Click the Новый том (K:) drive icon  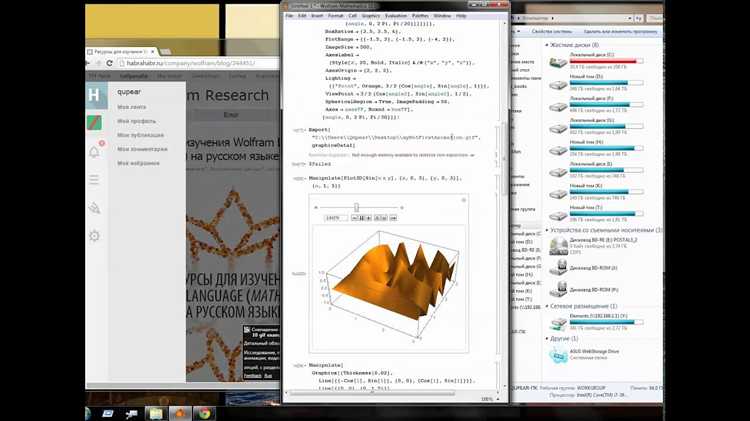[x=558, y=194]
